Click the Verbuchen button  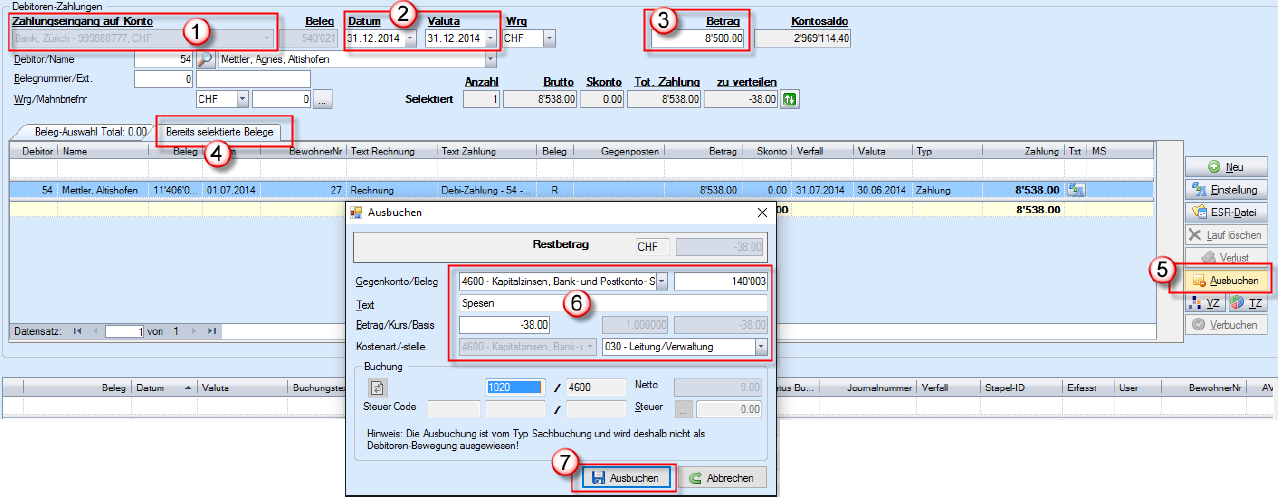[x=1225, y=326]
